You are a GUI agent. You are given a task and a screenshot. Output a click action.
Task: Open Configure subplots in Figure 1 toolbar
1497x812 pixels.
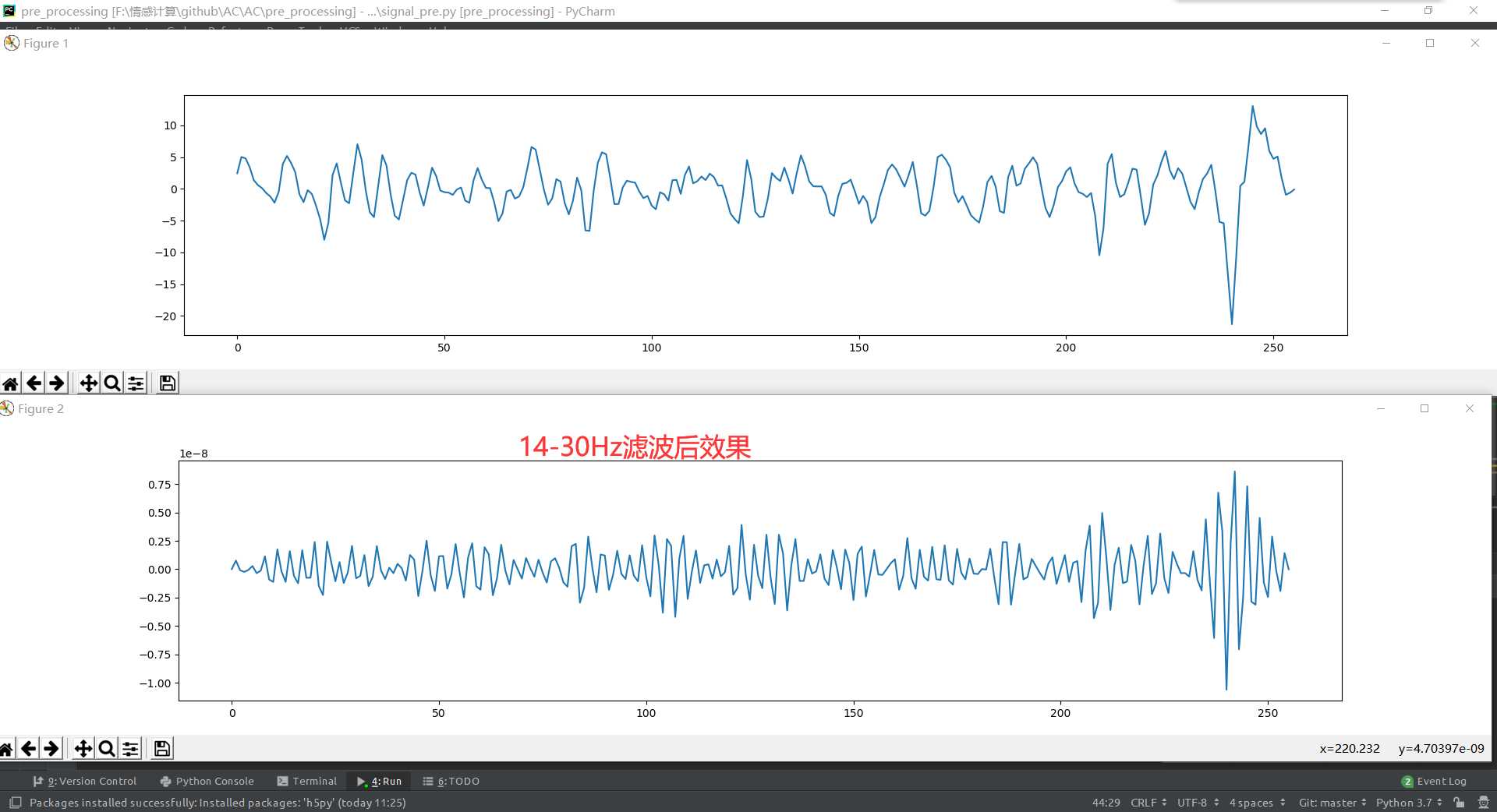[x=136, y=383]
